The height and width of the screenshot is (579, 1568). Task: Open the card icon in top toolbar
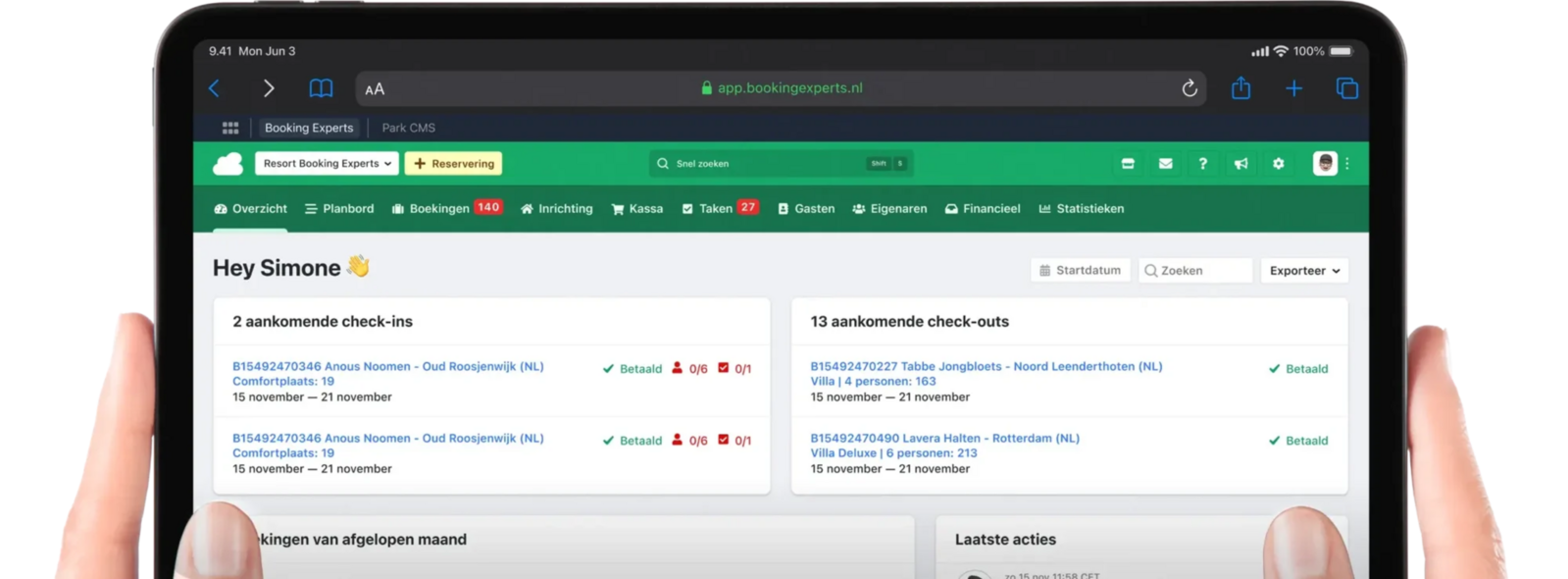(1128, 164)
